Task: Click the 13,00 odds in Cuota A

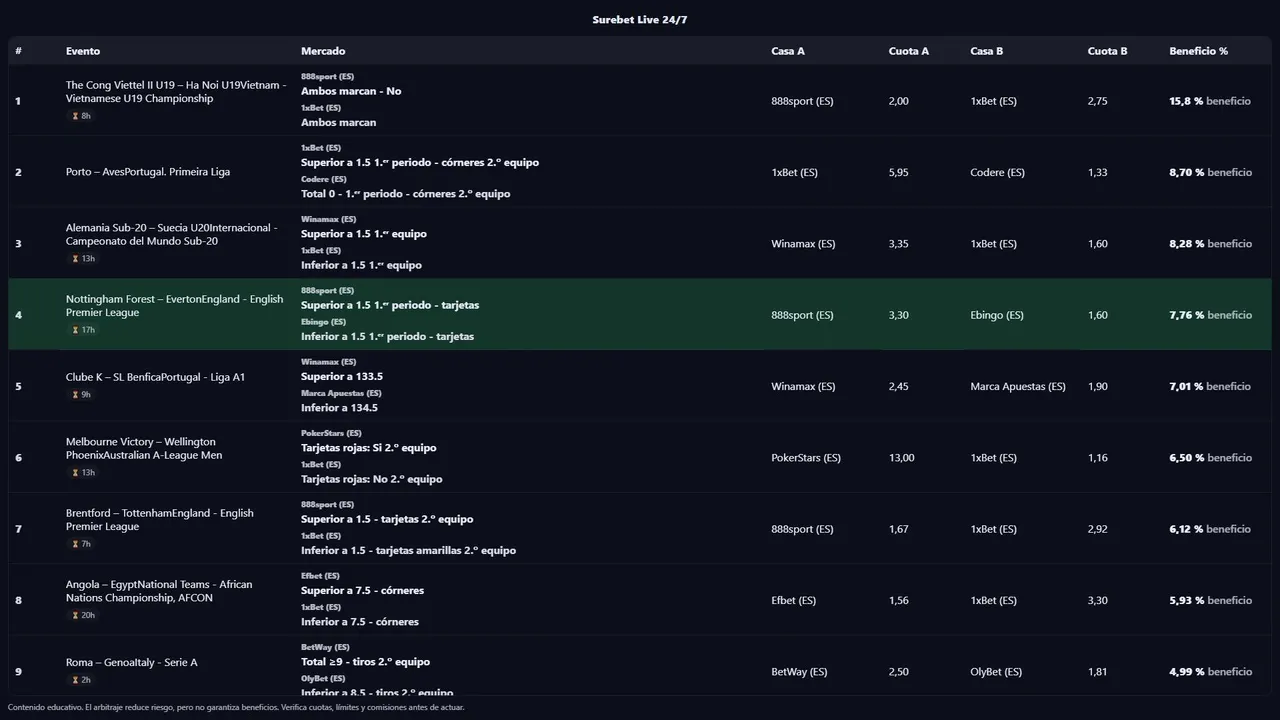Action: click(901, 458)
